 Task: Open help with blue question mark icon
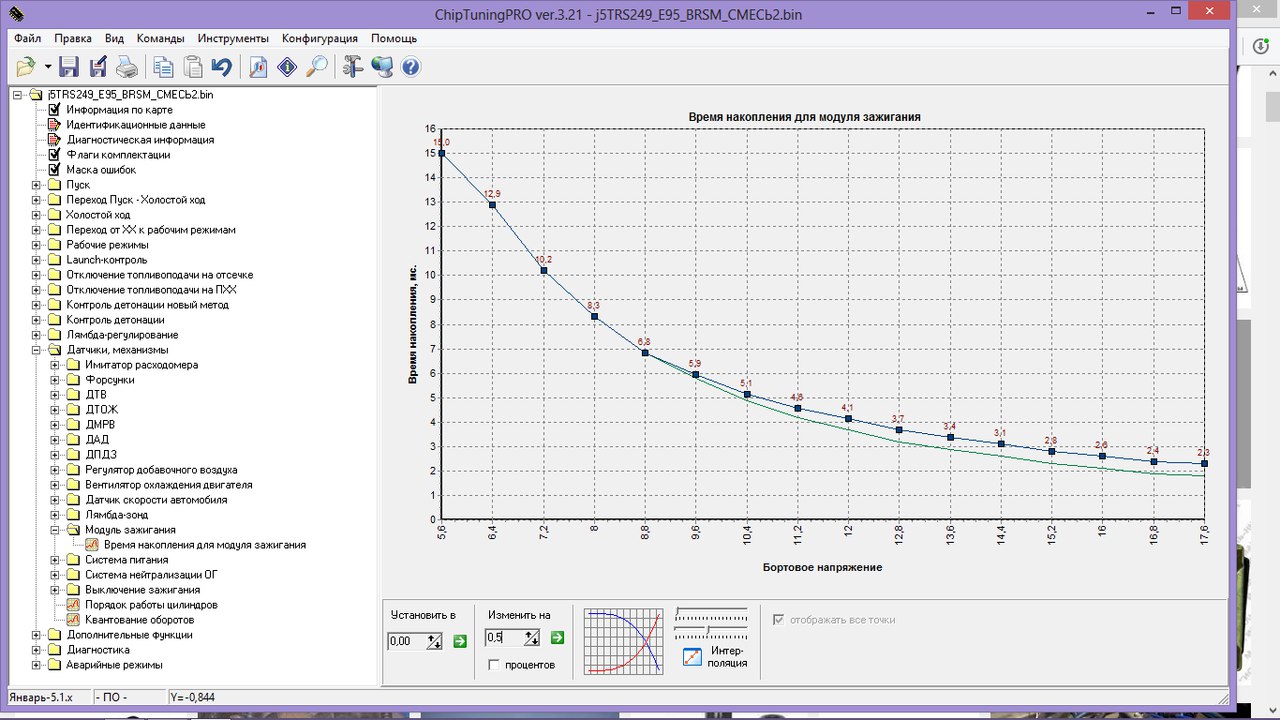[x=410, y=67]
